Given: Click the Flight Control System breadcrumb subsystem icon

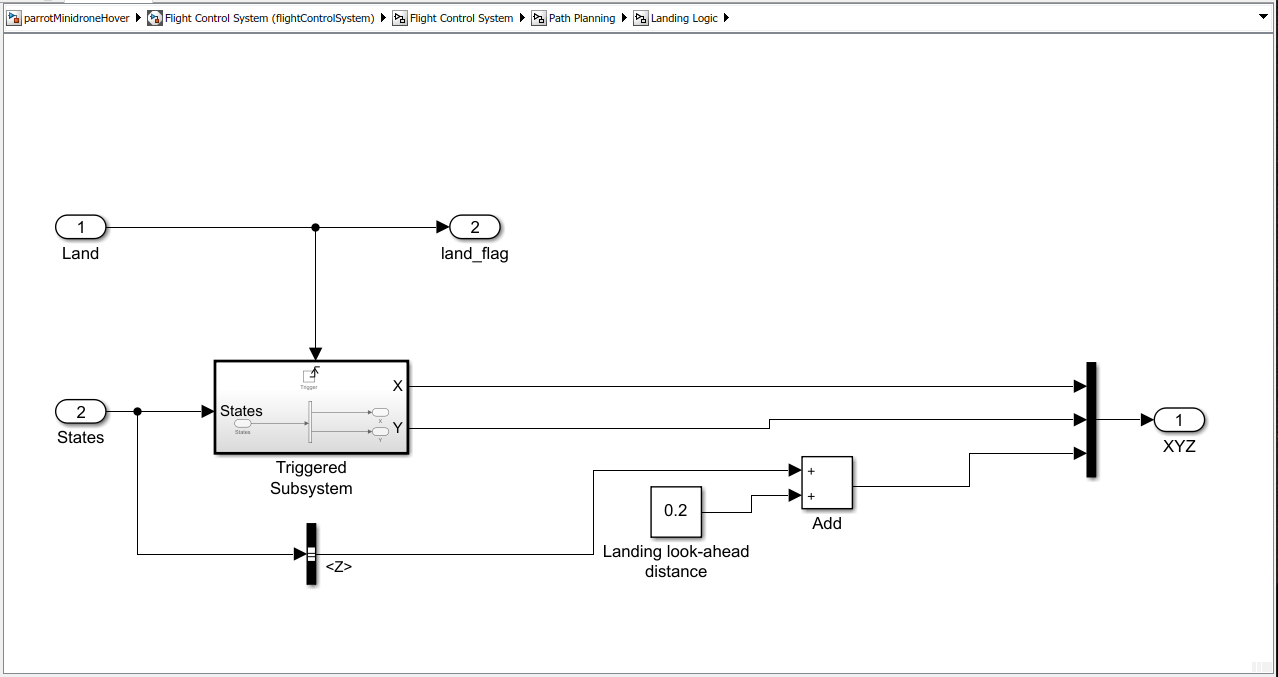Looking at the screenshot, I should [x=399, y=18].
